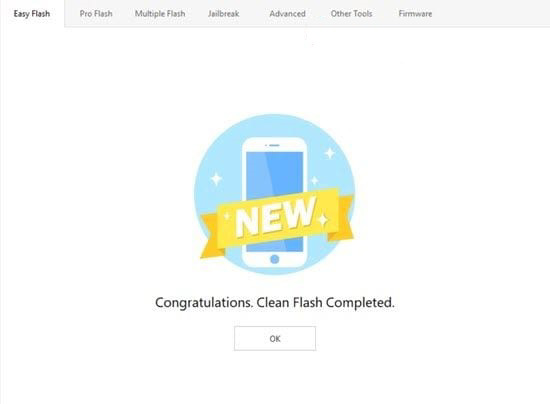Click the right folded tail of the ribbon
Viewport: 550px width, 404px height.
pos(342,217)
